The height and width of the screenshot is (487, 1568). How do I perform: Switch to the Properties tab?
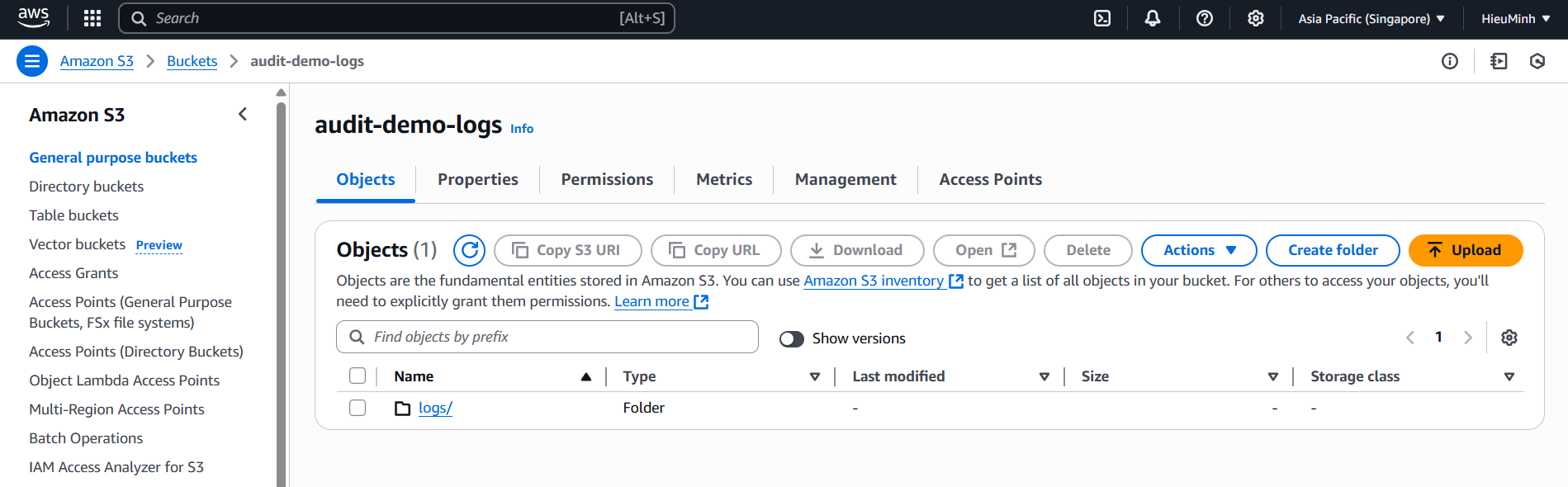coord(478,179)
